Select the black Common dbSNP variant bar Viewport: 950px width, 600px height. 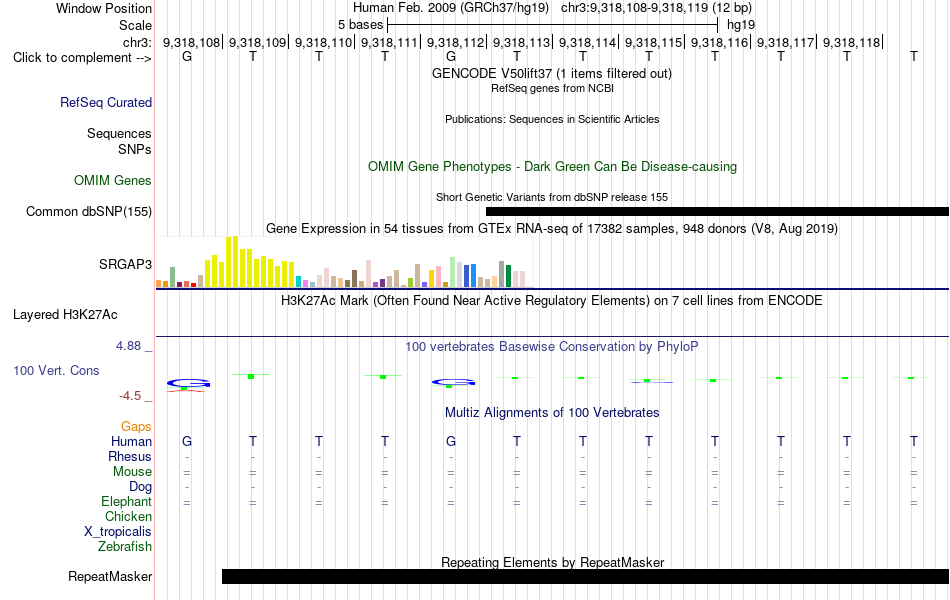point(717,212)
